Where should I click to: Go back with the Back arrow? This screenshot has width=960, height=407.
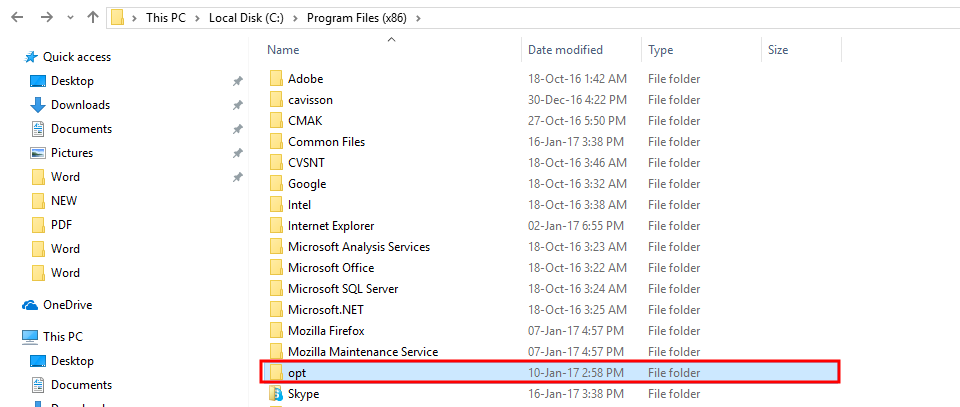17,18
